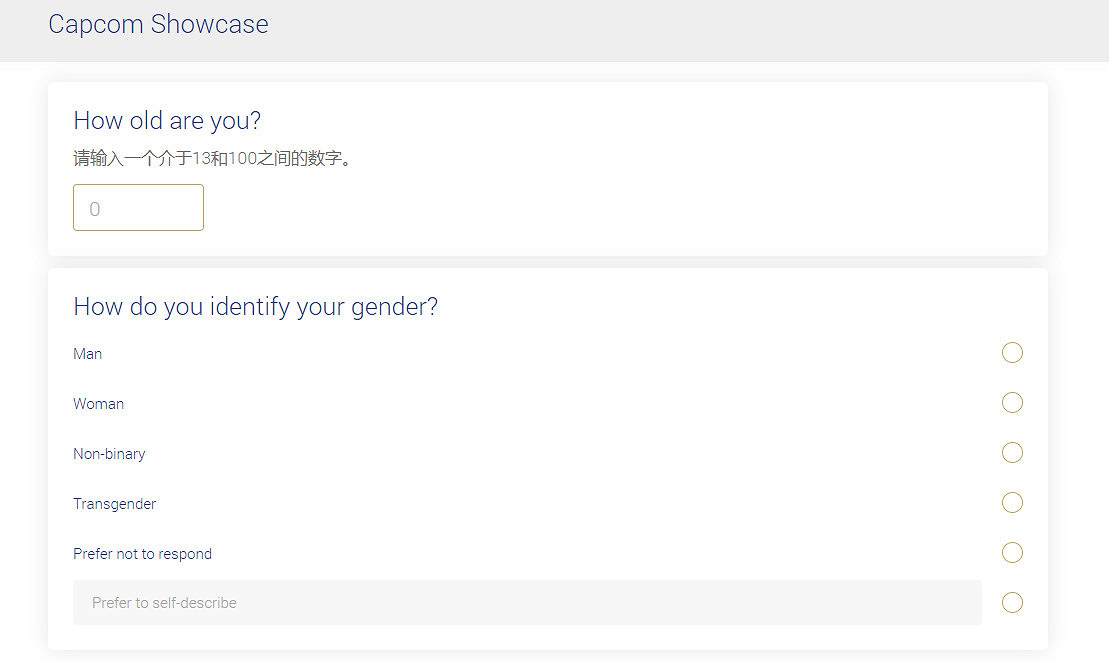Select the Woman radio button
Image resolution: width=1109 pixels, height=661 pixels.
[x=1012, y=403]
